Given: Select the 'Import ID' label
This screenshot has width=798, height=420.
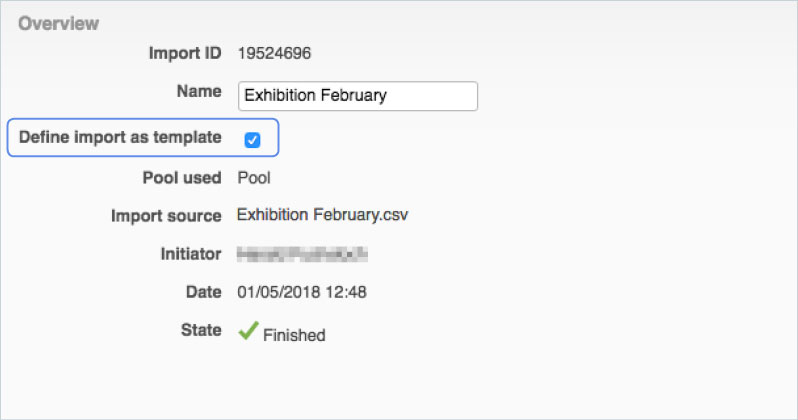Looking at the screenshot, I should 183,52.
